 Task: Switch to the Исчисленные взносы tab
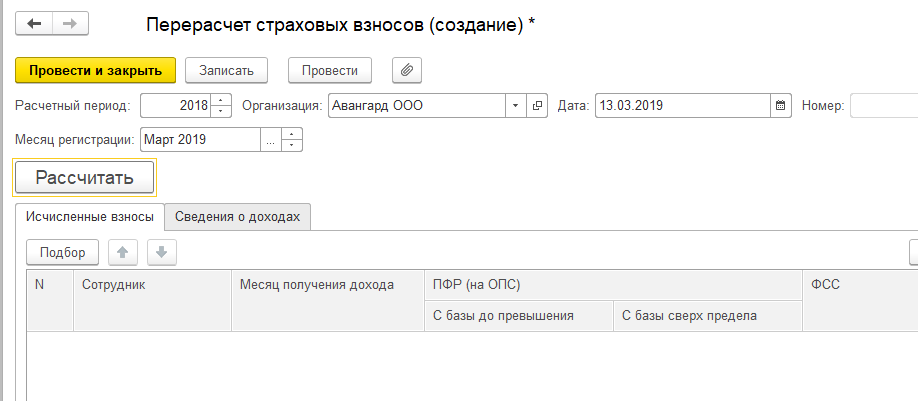tap(90, 216)
